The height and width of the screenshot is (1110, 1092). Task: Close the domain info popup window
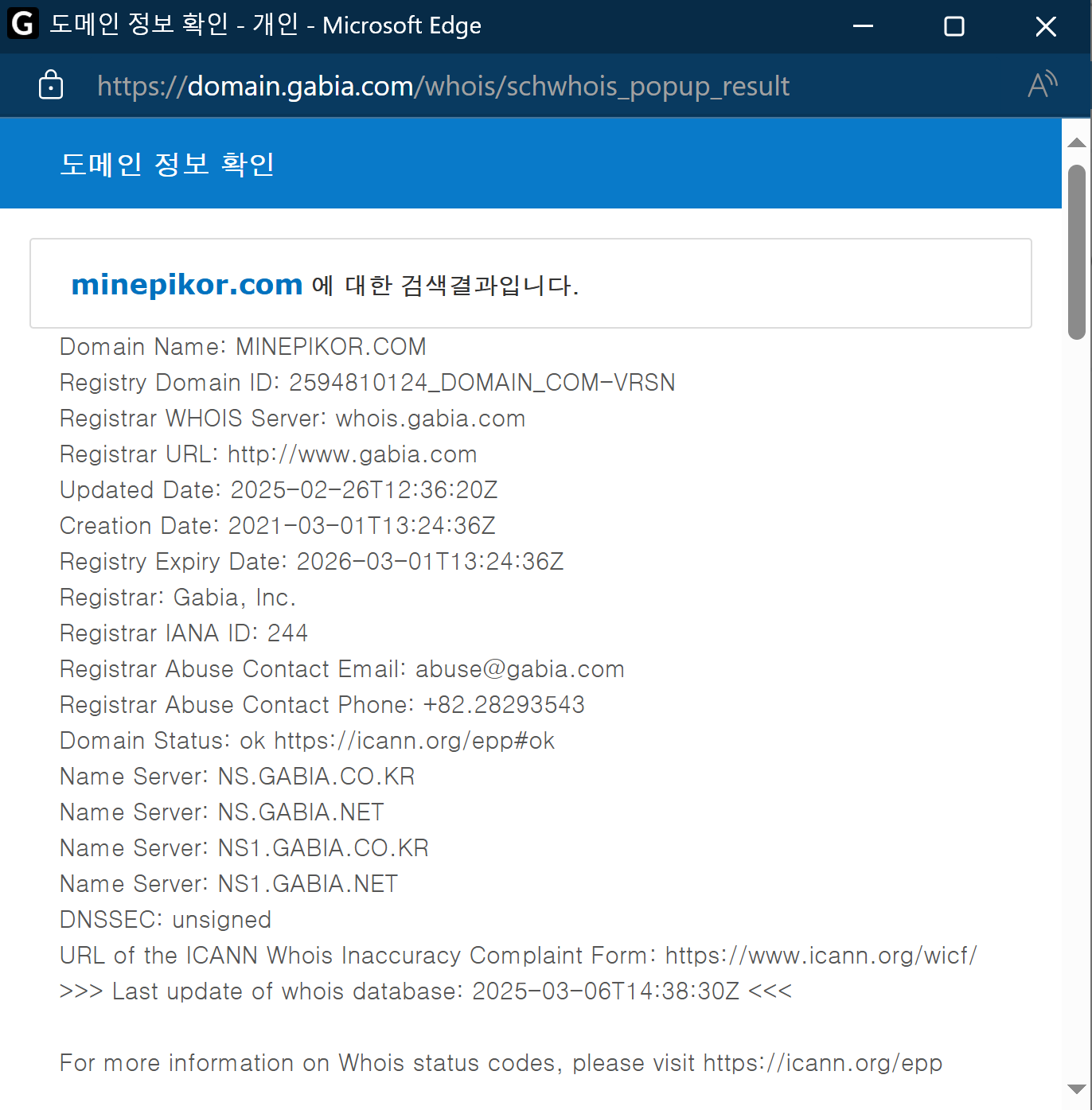(1046, 26)
